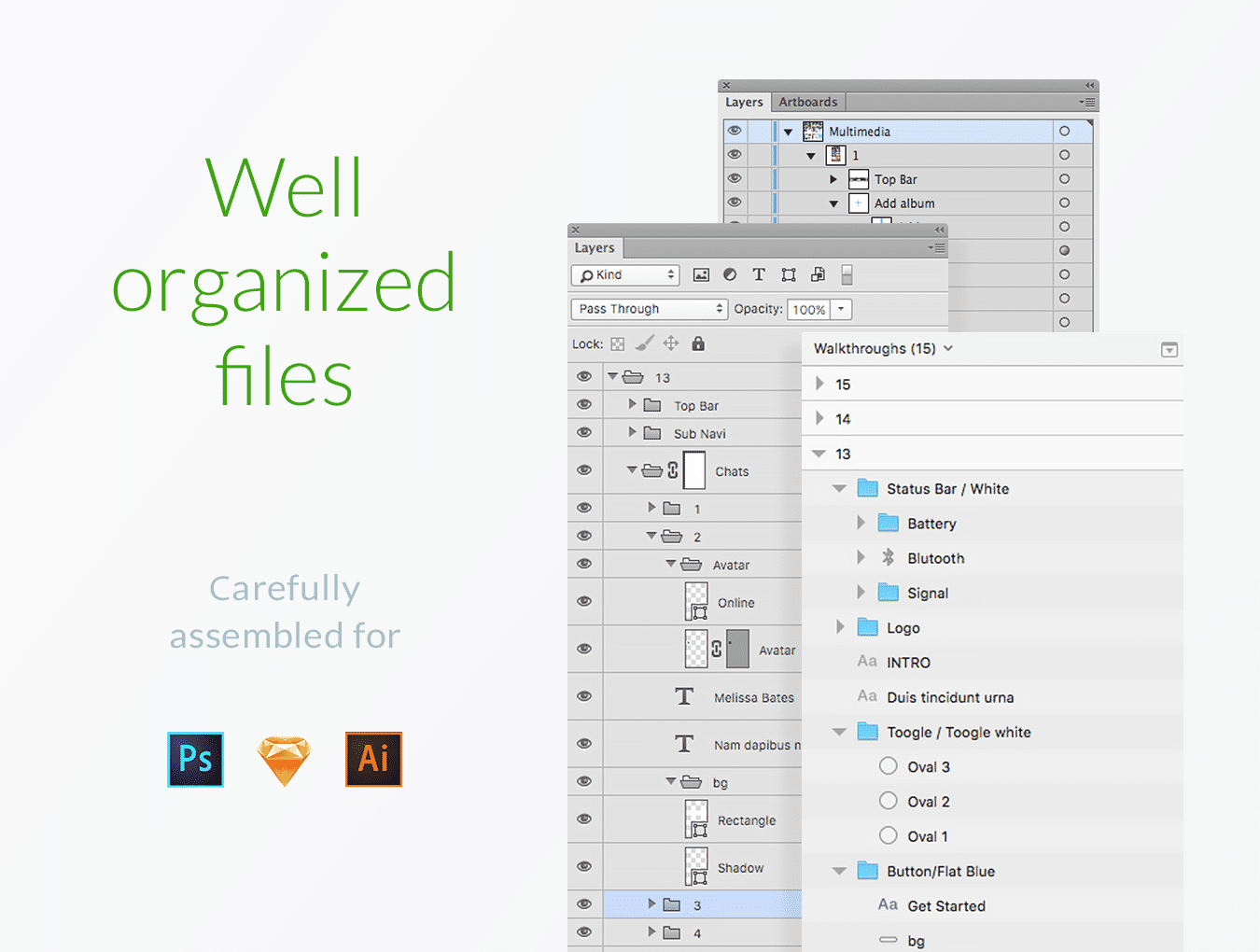Click the type layer filter icon
The width and height of the screenshot is (1260, 952).
[x=759, y=274]
